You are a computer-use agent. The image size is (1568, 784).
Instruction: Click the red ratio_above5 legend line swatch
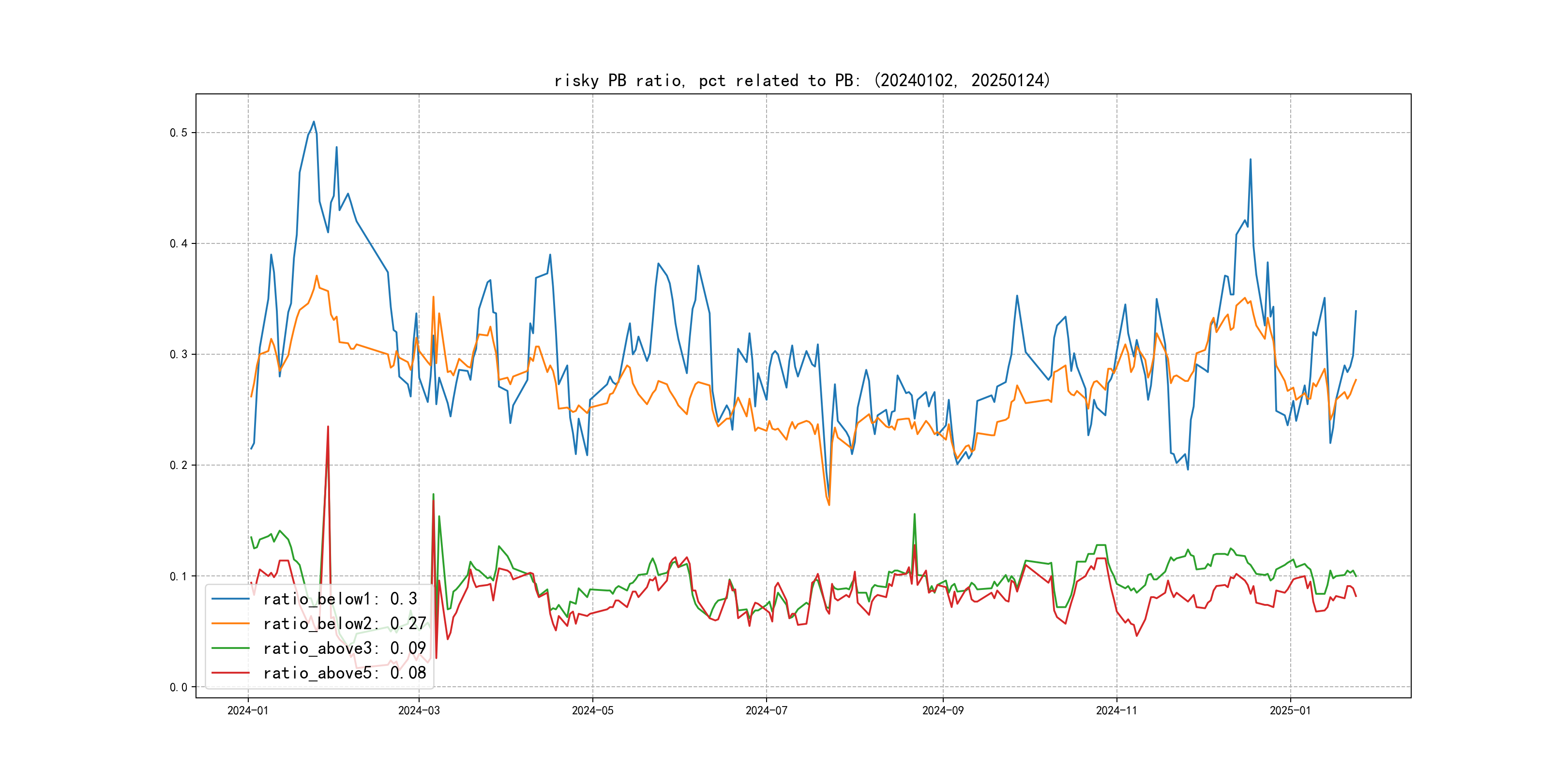point(230,673)
